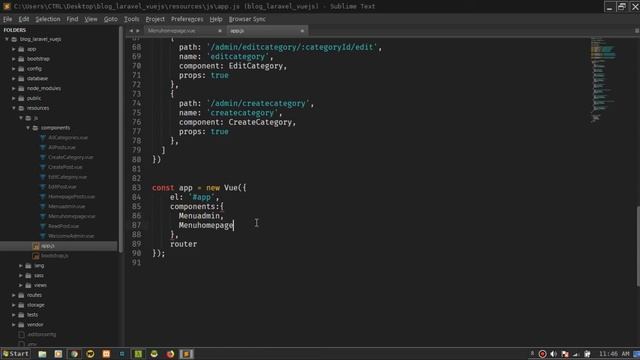Open CreateCategory.vue in sidebar
Image resolution: width=640 pixels, height=360 pixels.
pyautogui.click(x=71, y=157)
